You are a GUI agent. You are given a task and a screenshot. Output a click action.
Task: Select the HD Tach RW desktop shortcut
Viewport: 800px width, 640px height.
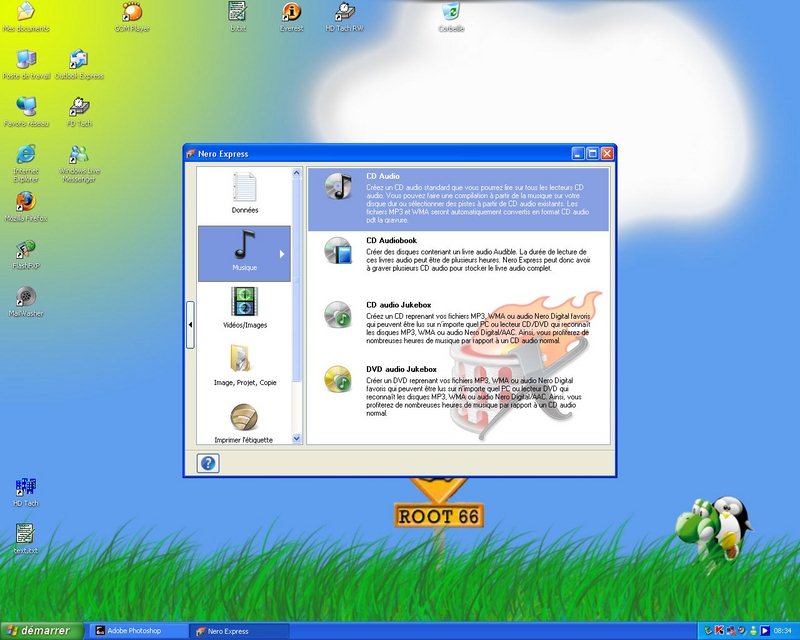click(345, 17)
